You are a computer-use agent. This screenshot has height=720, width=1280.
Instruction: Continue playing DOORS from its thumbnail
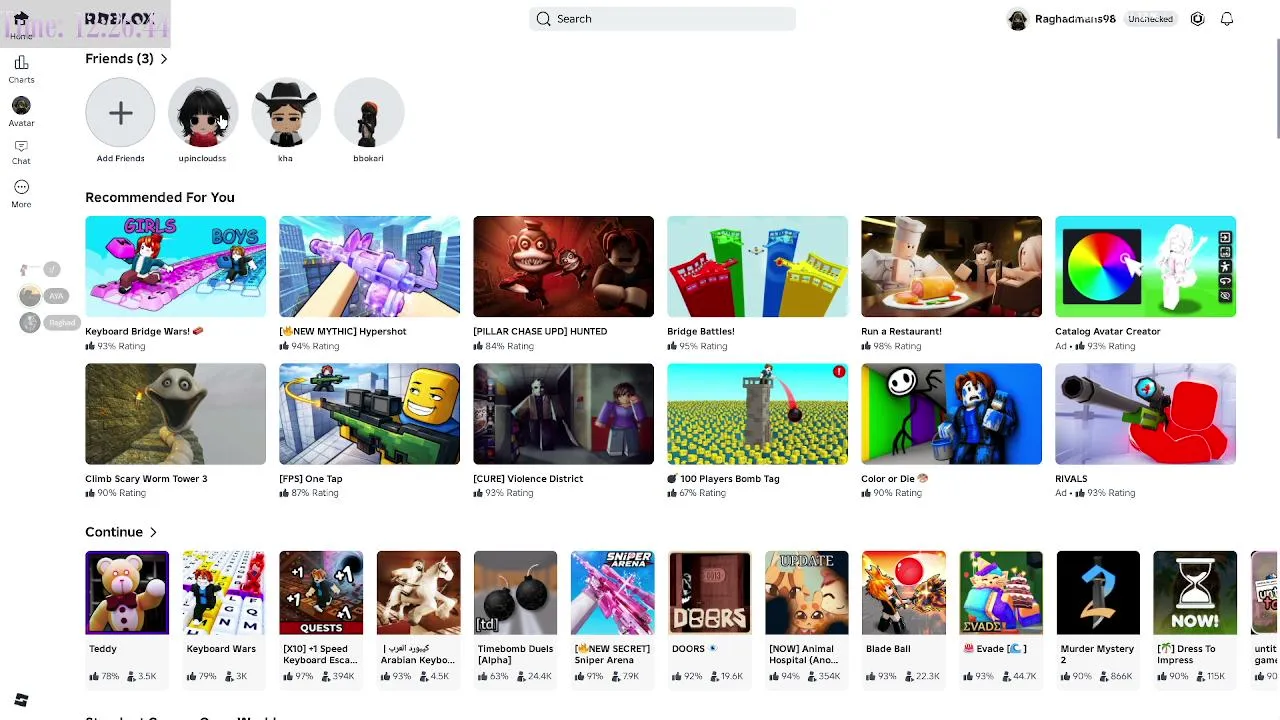pos(709,593)
